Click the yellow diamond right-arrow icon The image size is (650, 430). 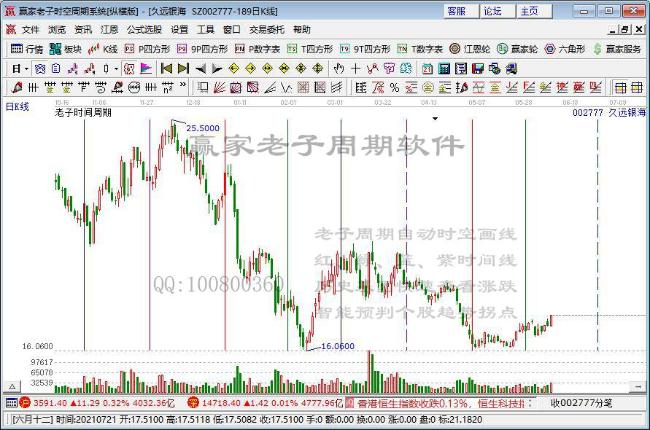coord(250,68)
